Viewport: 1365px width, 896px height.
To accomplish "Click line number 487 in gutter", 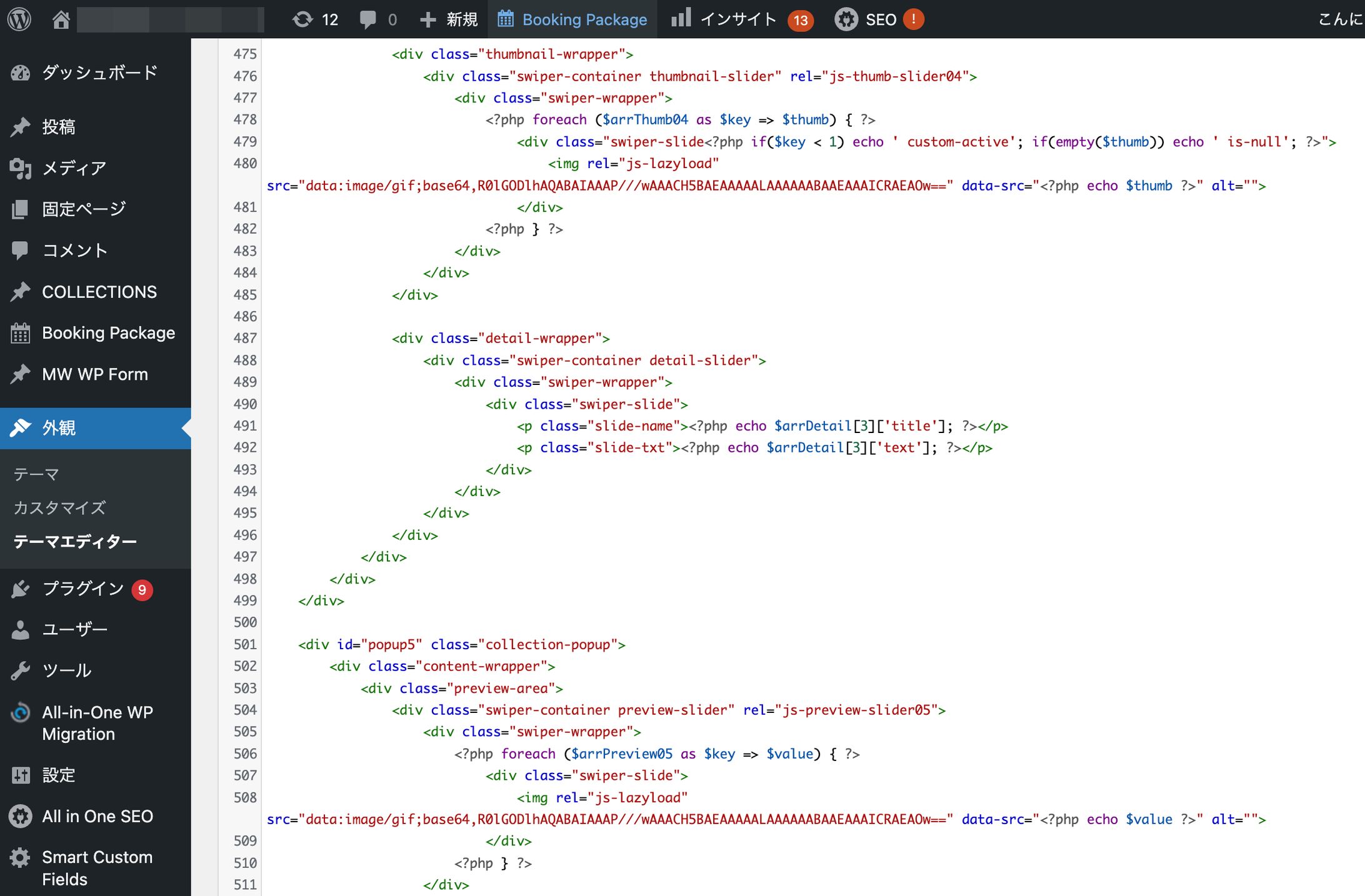I will [x=245, y=338].
